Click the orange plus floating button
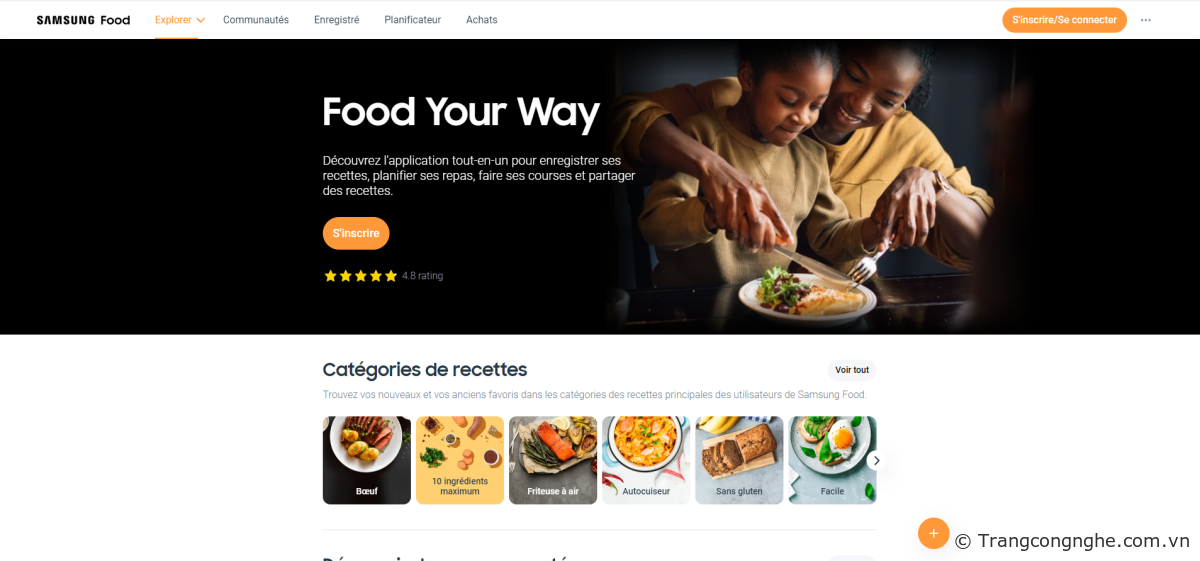Image resolution: width=1200 pixels, height=561 pixels. (x=933, y=533)
